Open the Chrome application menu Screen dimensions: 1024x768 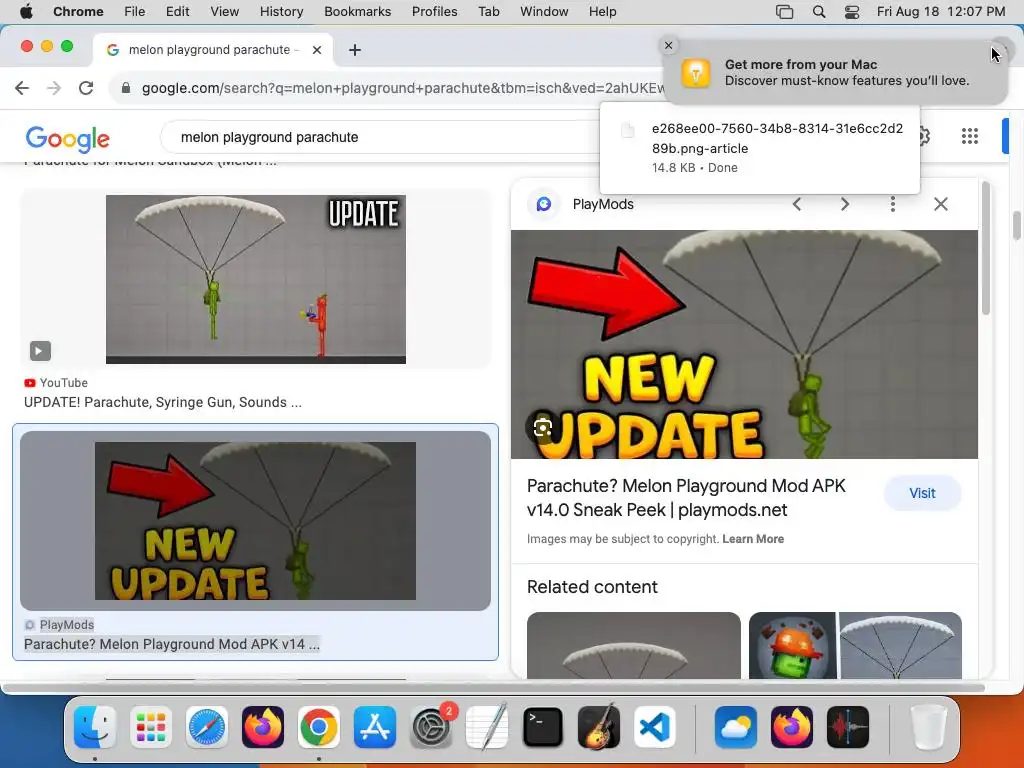point(78,12)
